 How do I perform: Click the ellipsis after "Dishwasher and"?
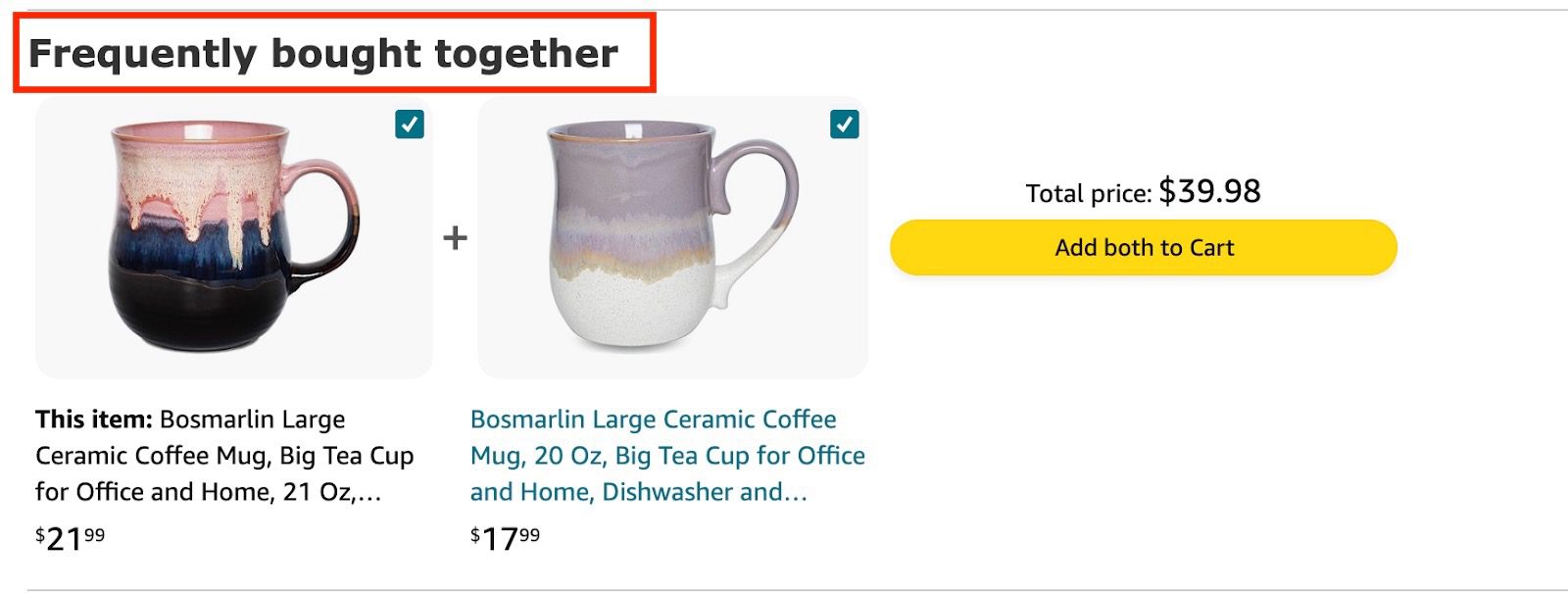(x=796, y=493)
